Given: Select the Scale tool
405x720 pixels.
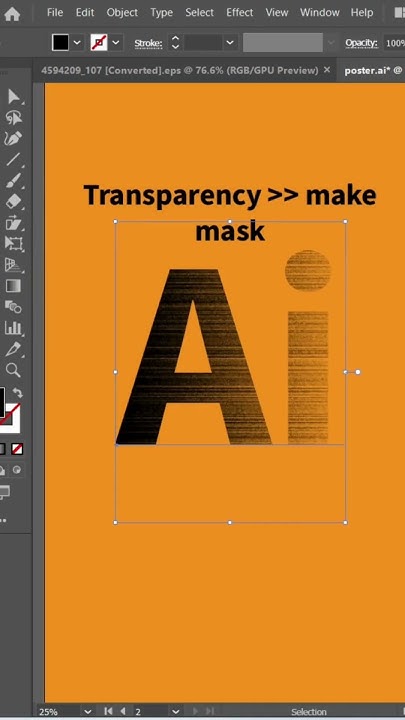Looking at the screenshot, I should point(14,223).
